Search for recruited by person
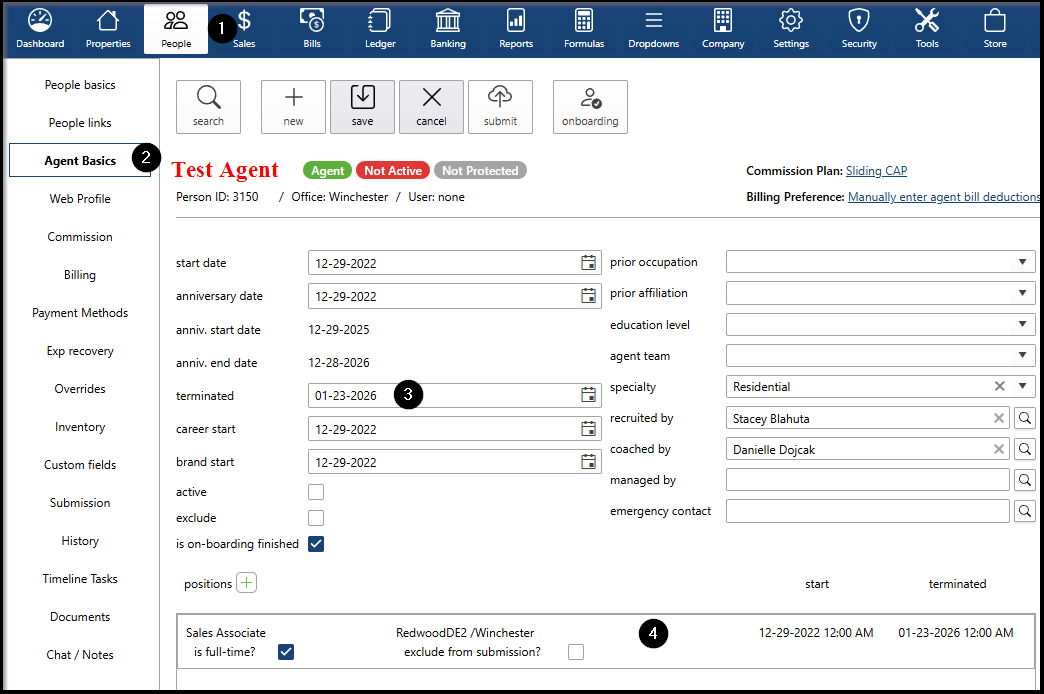The width and height of the screenshot is (1044, 694). [x=1025, y=419]
